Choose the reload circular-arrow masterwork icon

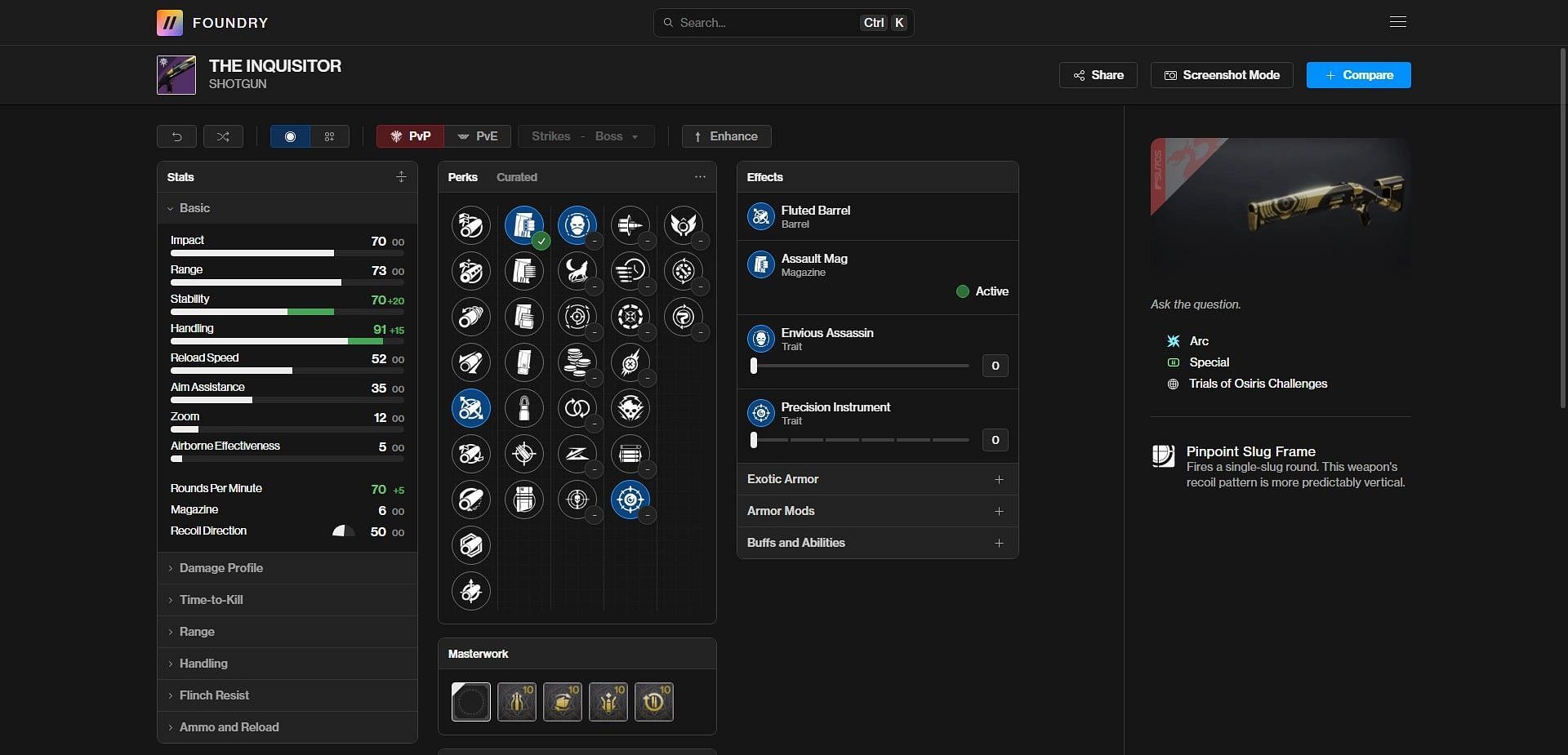pos(654,702)
